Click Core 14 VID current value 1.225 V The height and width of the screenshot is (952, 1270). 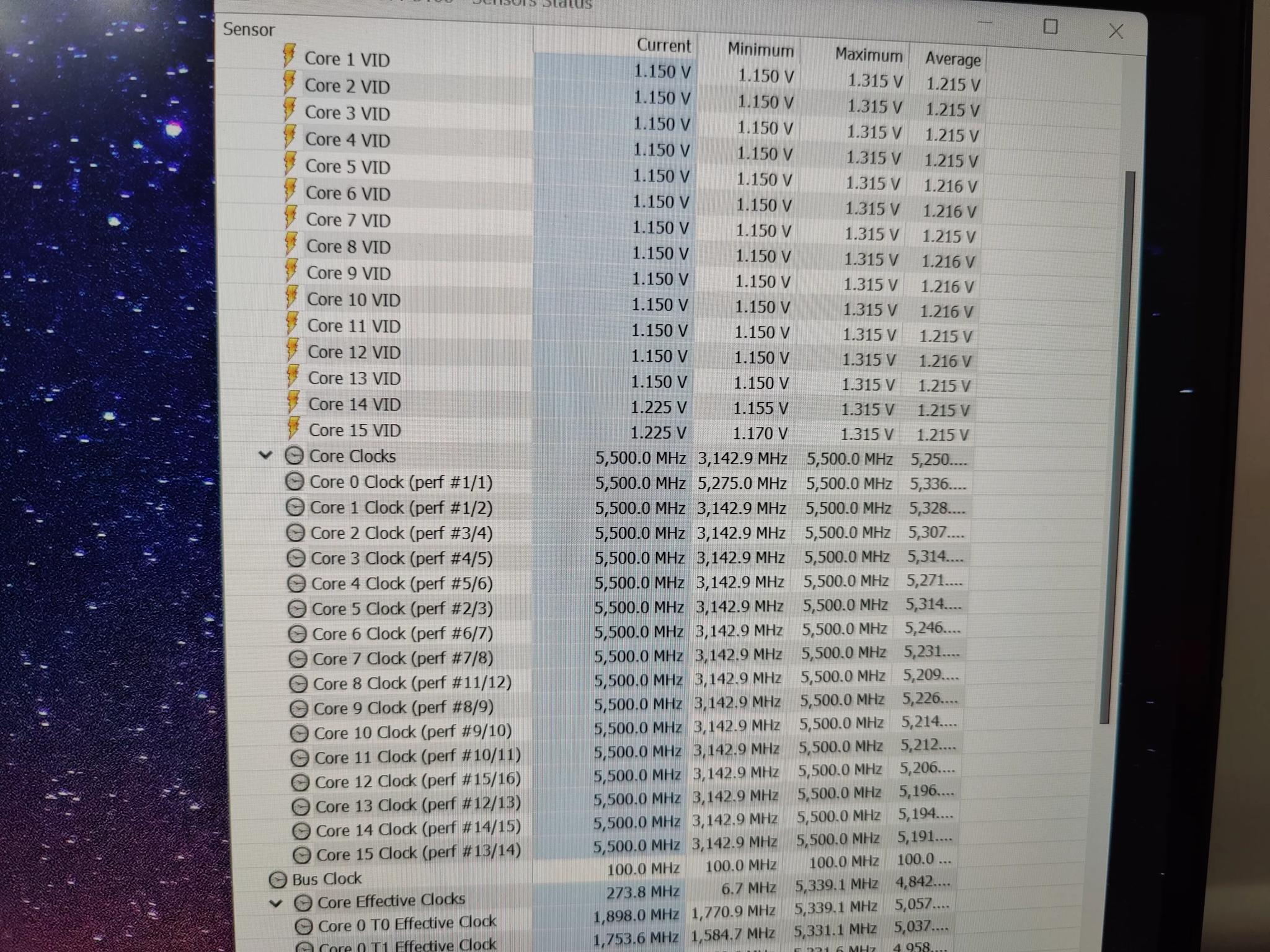659,407
